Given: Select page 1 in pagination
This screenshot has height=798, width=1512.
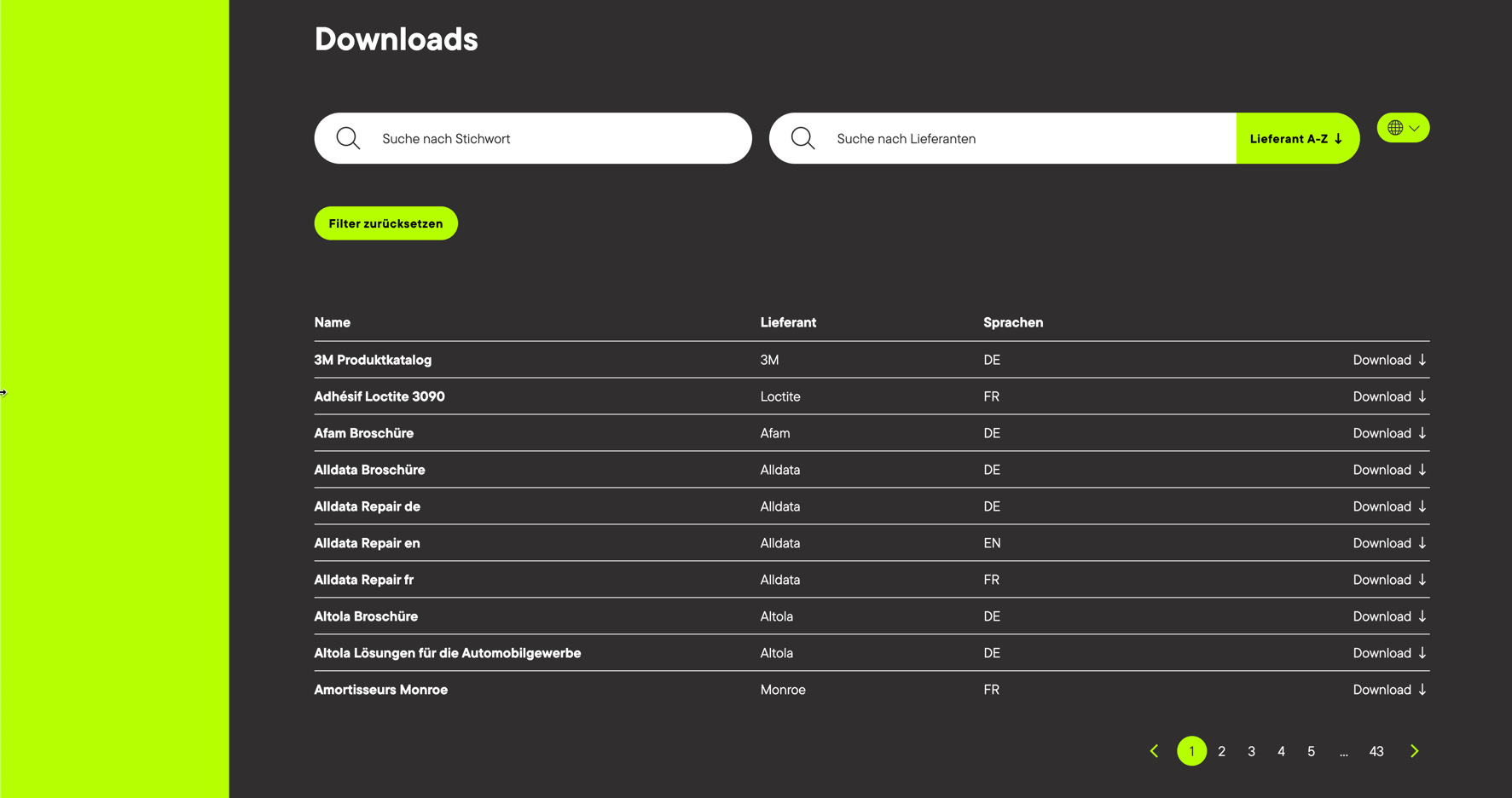Looking at the screenshot, I should pyautogui.click(x=1191, y=751).
